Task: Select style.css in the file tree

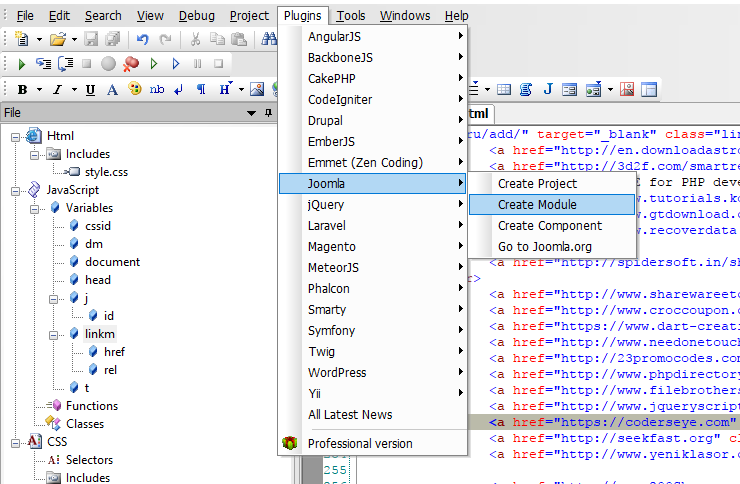Action: (106, 172)
